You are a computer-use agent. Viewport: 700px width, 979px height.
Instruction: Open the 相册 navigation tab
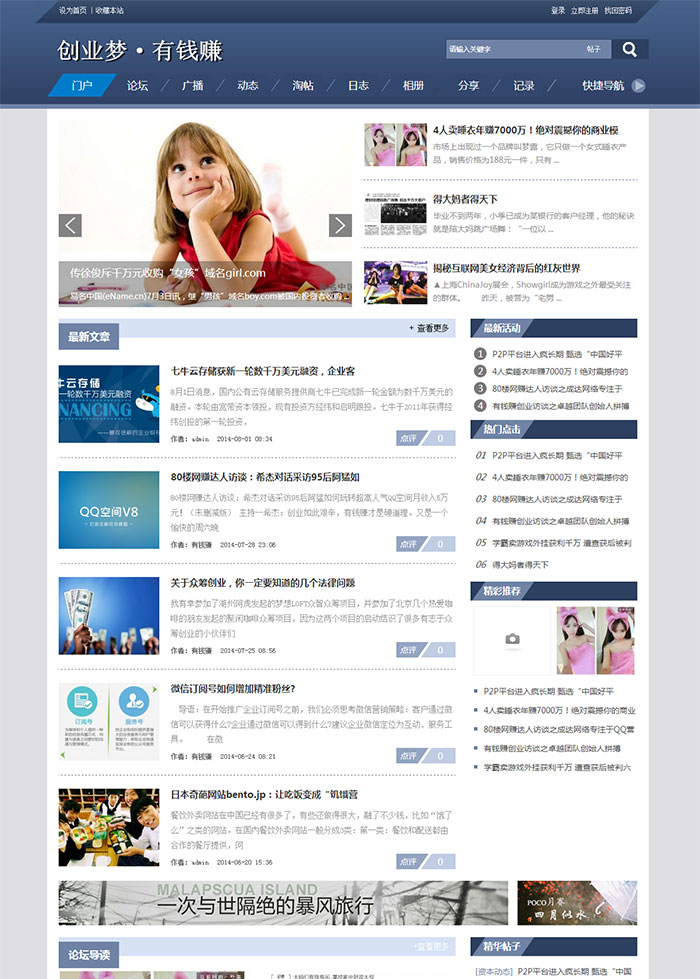pos(413,86)
